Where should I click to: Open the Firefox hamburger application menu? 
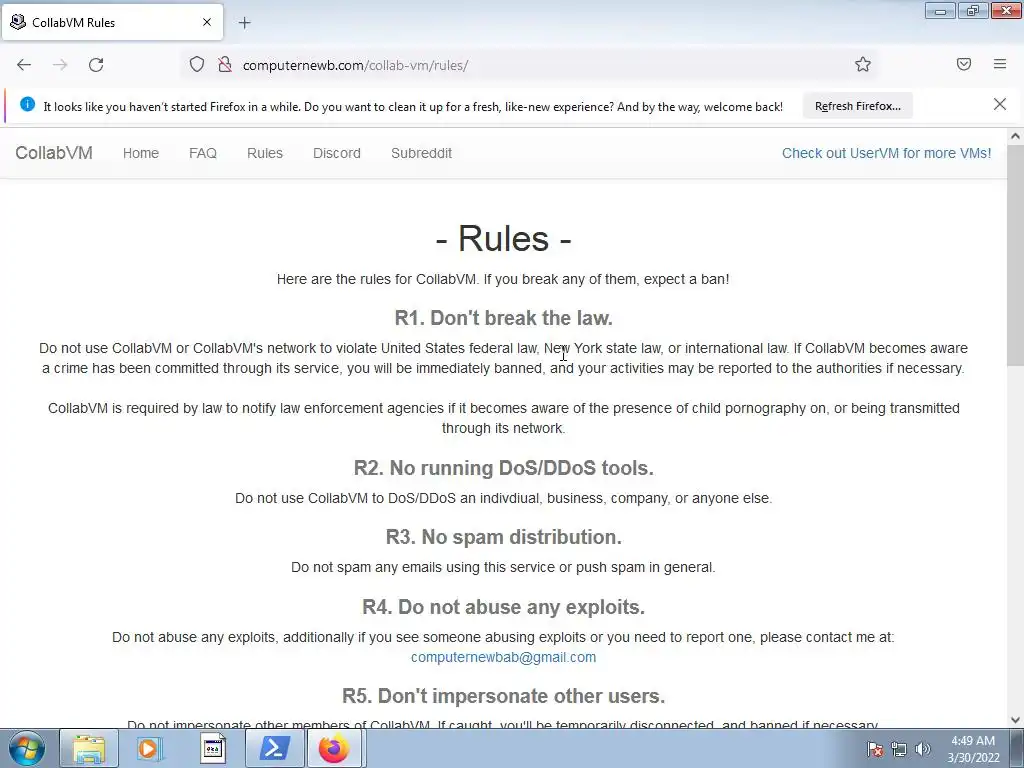click(x=1000, y=64)
